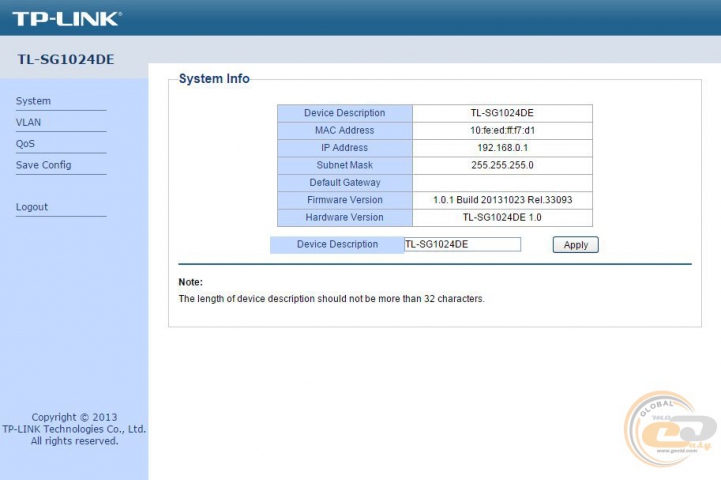Open the System menu in the sidebar
The width and height of the screenshot is (721, 480).
click(33, 101)
